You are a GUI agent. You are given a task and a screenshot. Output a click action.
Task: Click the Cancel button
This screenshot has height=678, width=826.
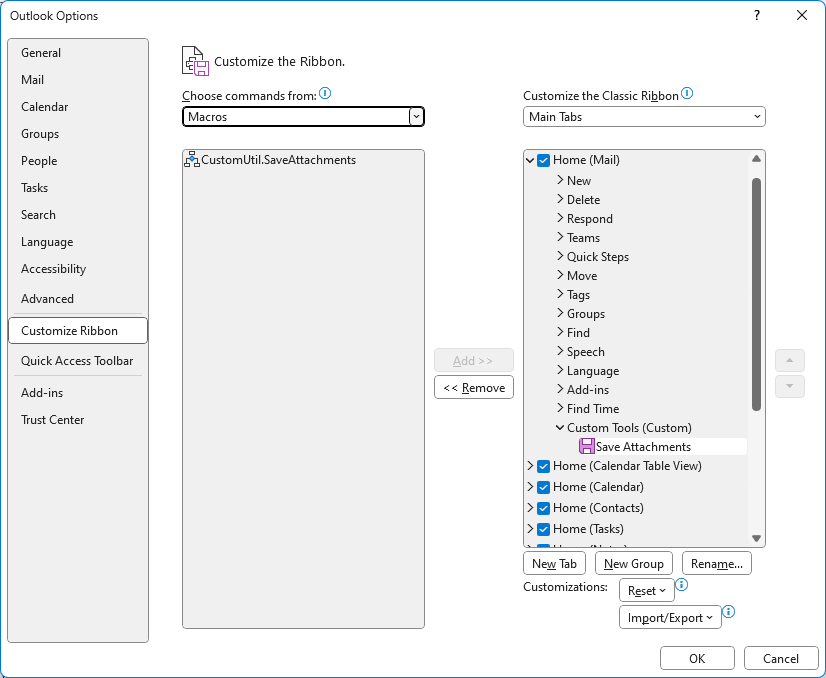pyautogui.click(x=781, y=659)
